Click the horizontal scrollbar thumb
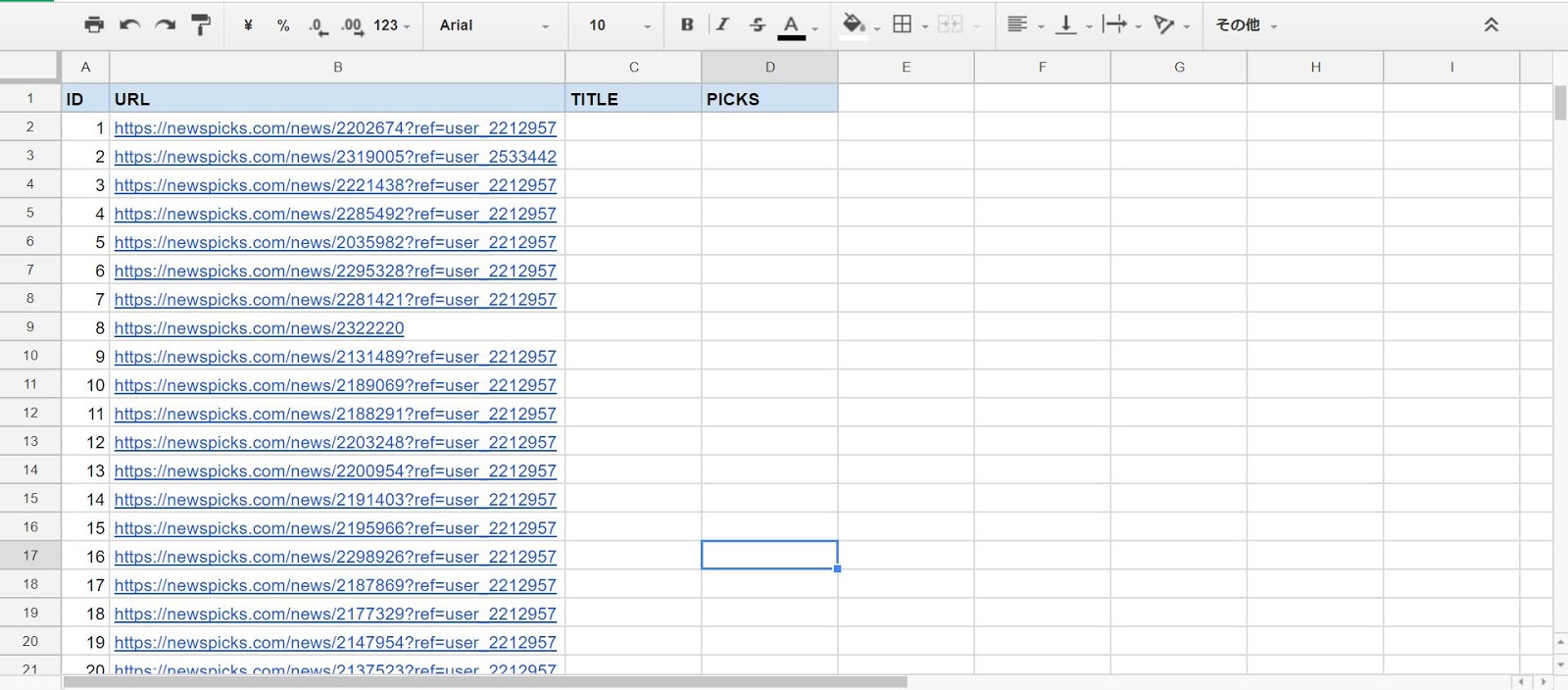Image resolution: width=1568 pixels, height=690 pixels. [x=485, y=681]
